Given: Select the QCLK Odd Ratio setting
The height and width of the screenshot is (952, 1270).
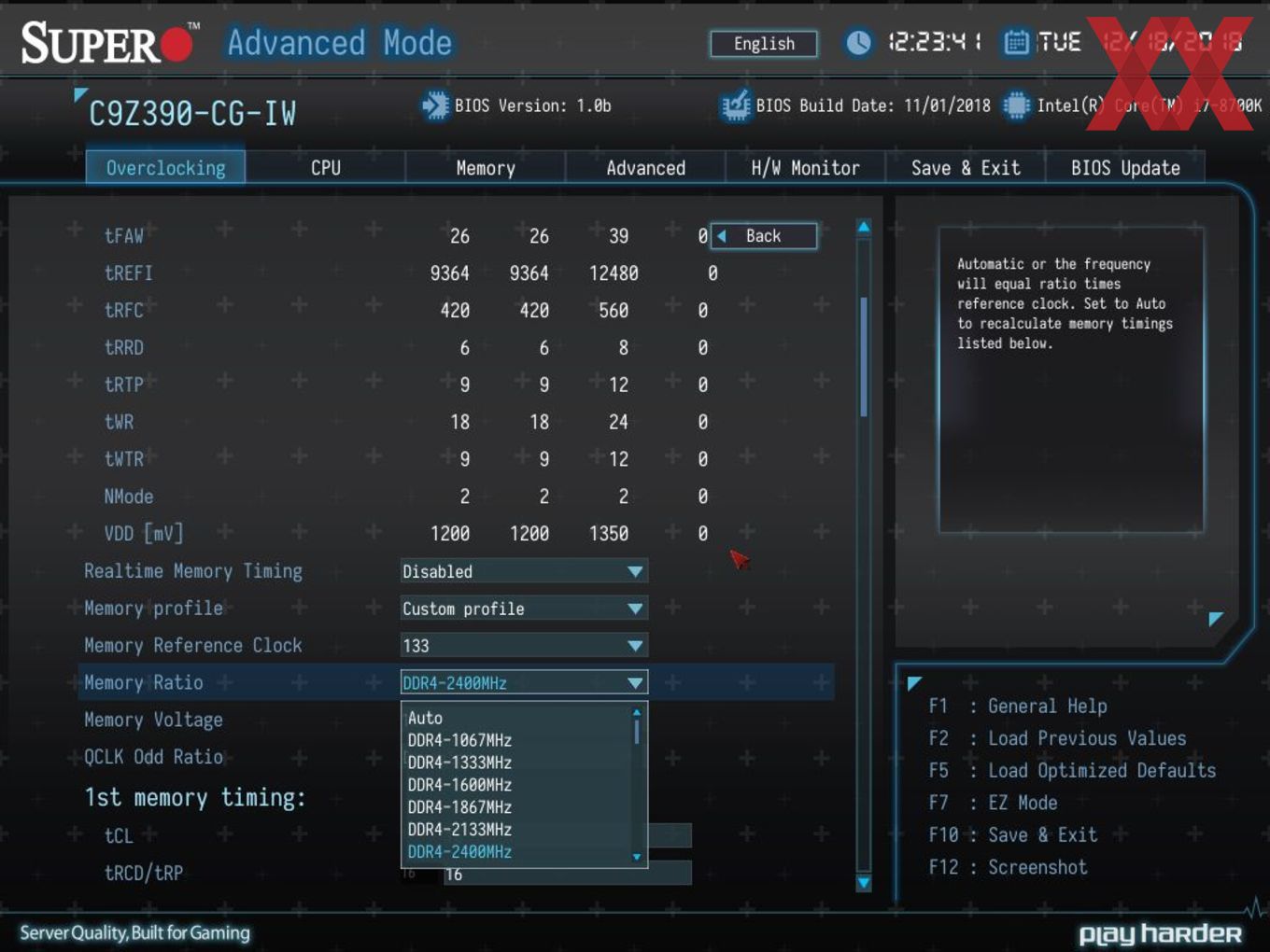Looking at the screenshot, I should tap(154, 757).
